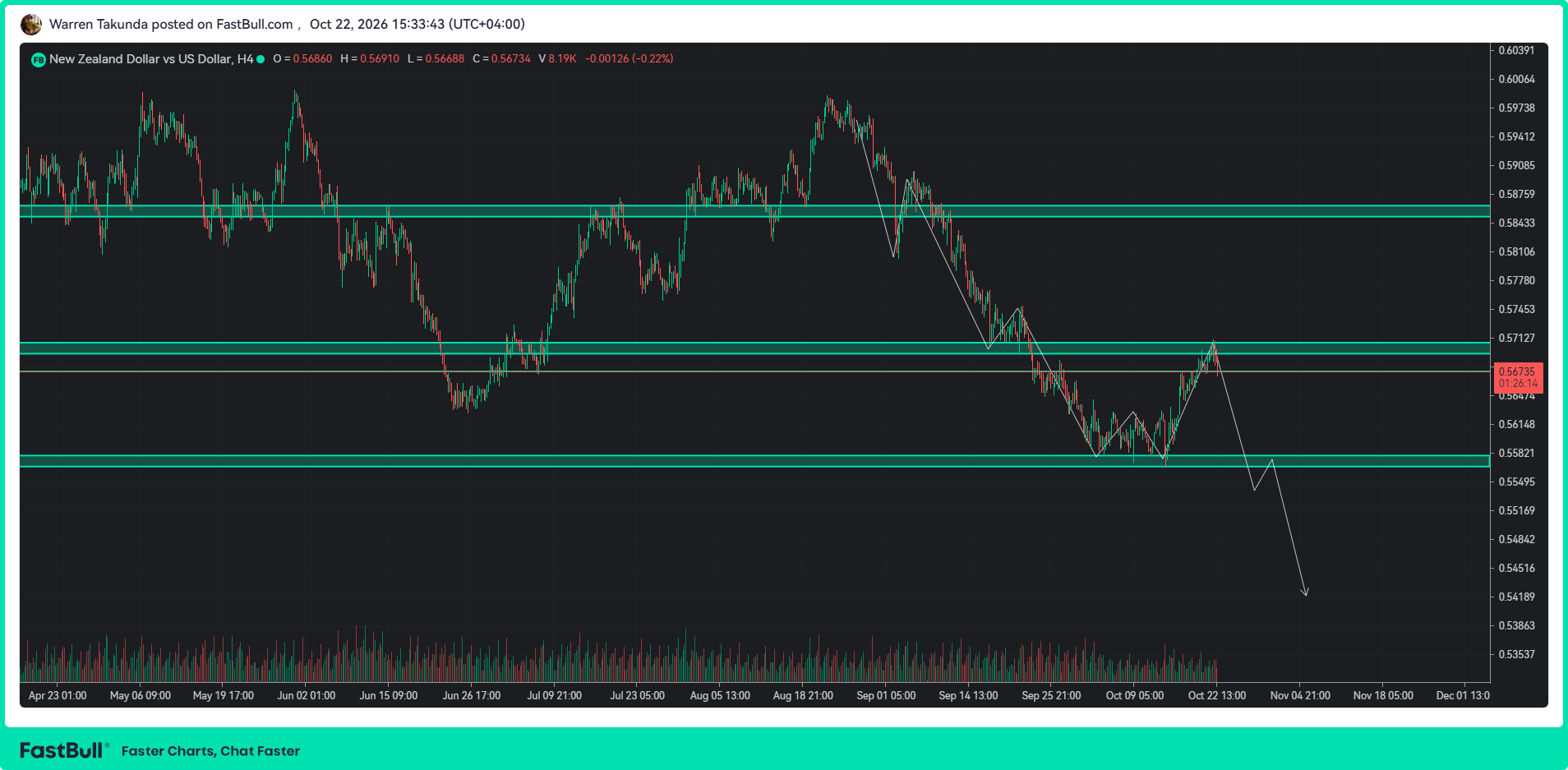The height and width of the screenshot is (770, 1568).
Task: Click the 0.59085 price axis label
Action: click(1516, 165)
